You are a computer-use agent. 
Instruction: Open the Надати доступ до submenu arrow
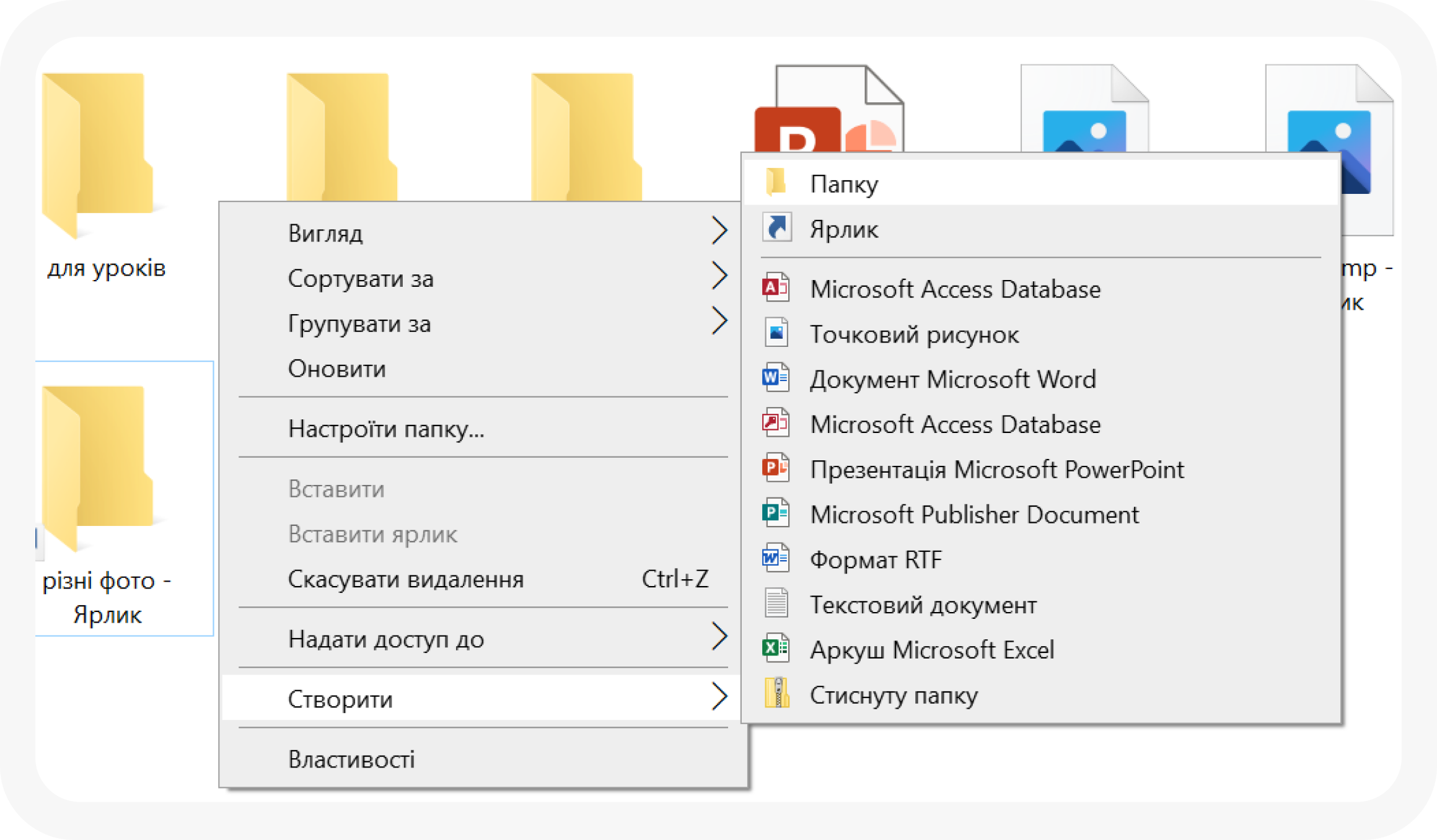[x=719, y=637]
